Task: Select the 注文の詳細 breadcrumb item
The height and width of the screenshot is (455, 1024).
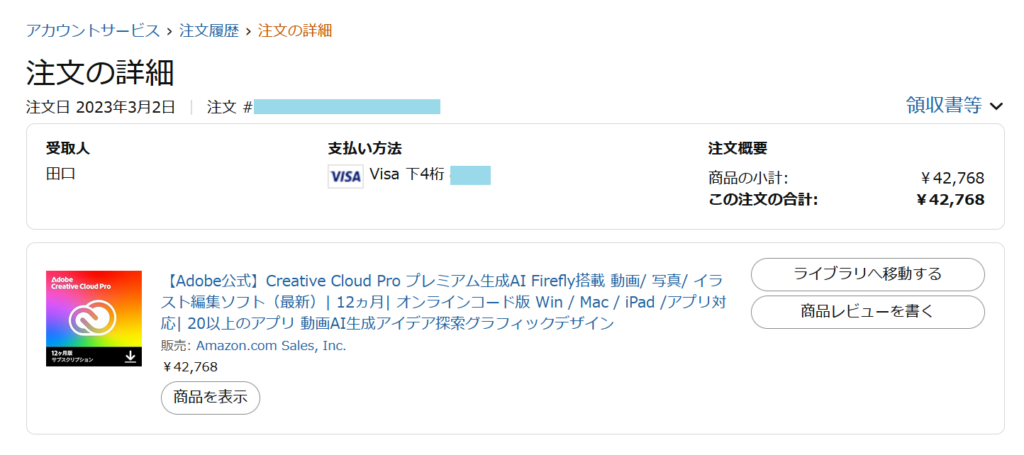Action: tap(295, 30)
